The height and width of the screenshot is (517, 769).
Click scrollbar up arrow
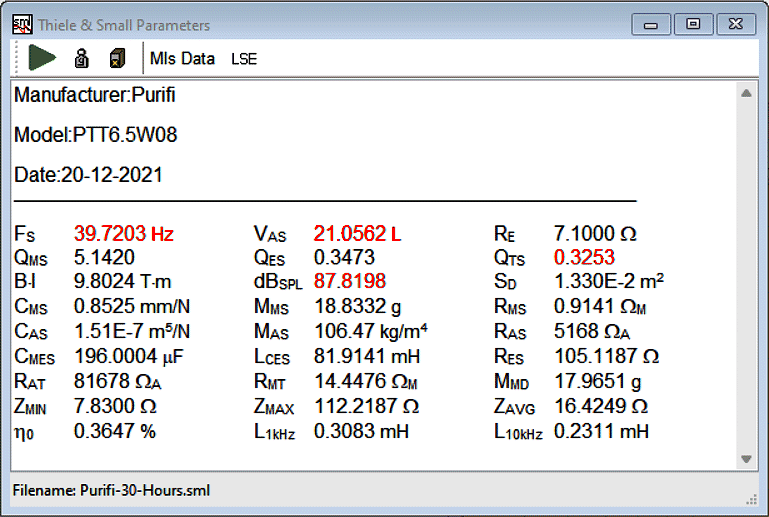click(746, 93)
